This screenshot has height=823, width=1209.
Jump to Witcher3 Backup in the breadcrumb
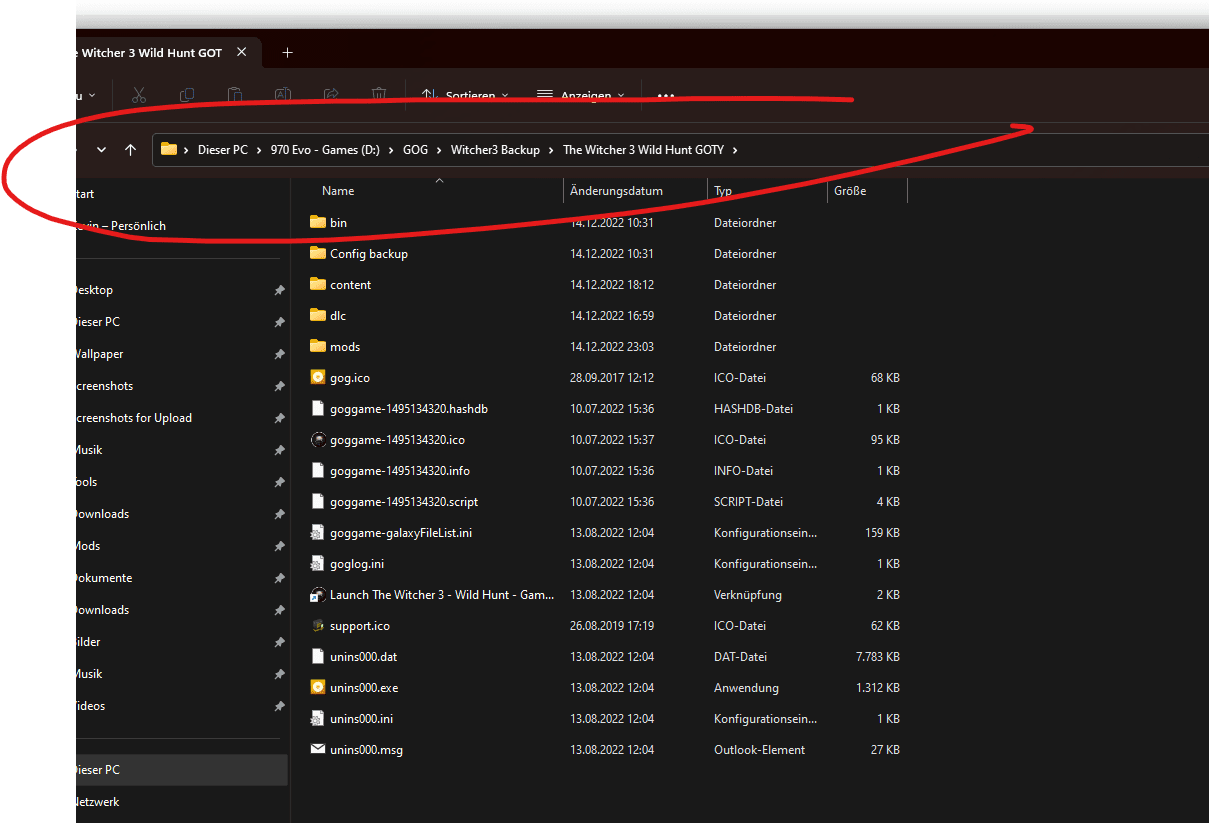pyautogui.click(x=495, y=150)
